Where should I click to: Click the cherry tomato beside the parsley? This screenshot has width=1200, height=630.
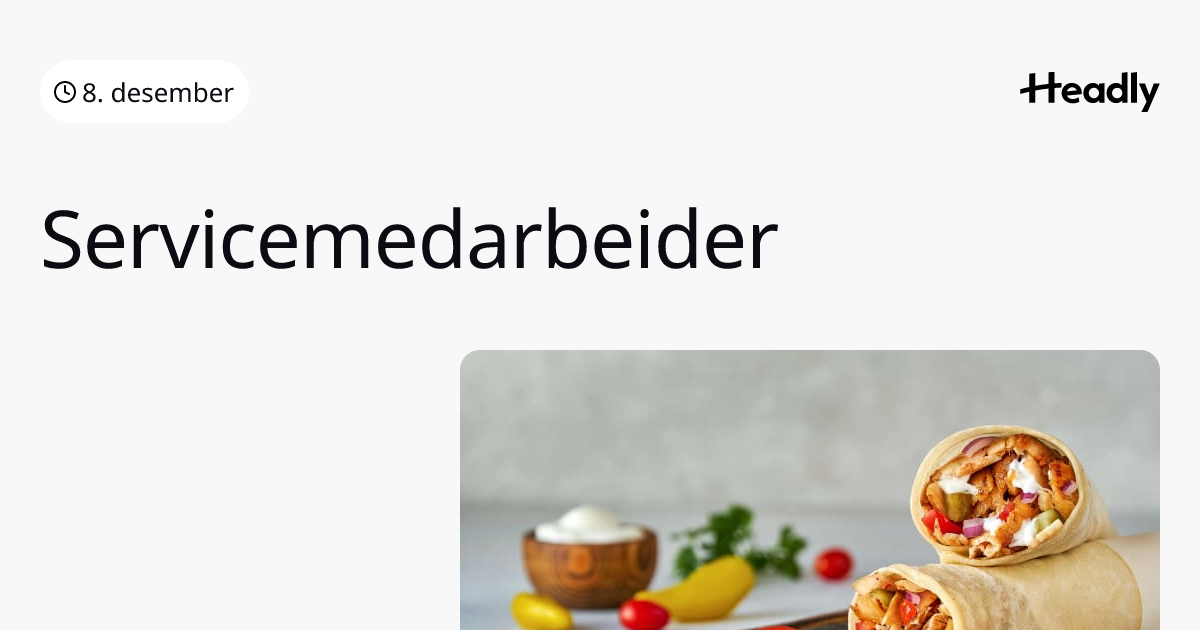[833, 564]
